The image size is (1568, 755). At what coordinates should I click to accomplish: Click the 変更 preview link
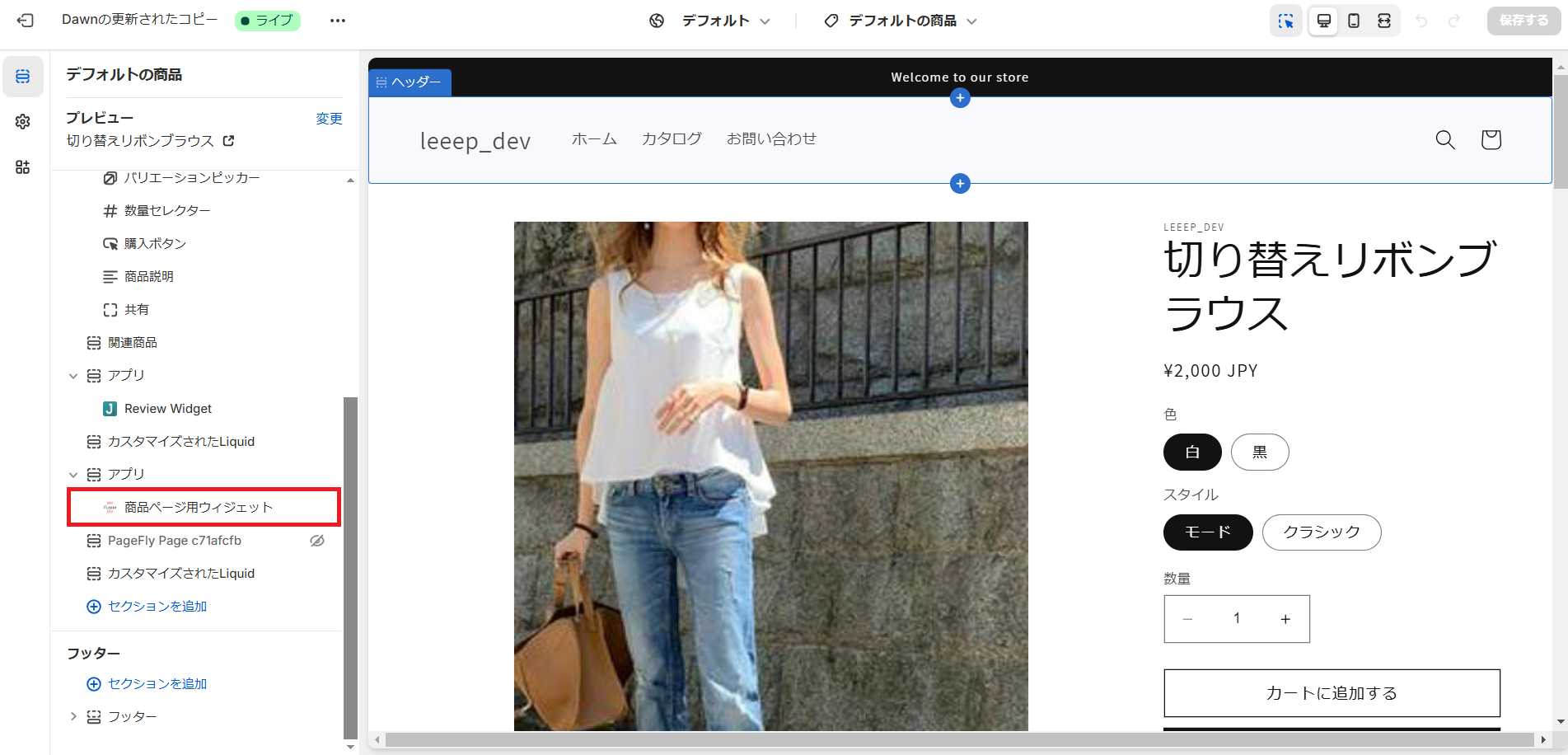pos(329,119)
